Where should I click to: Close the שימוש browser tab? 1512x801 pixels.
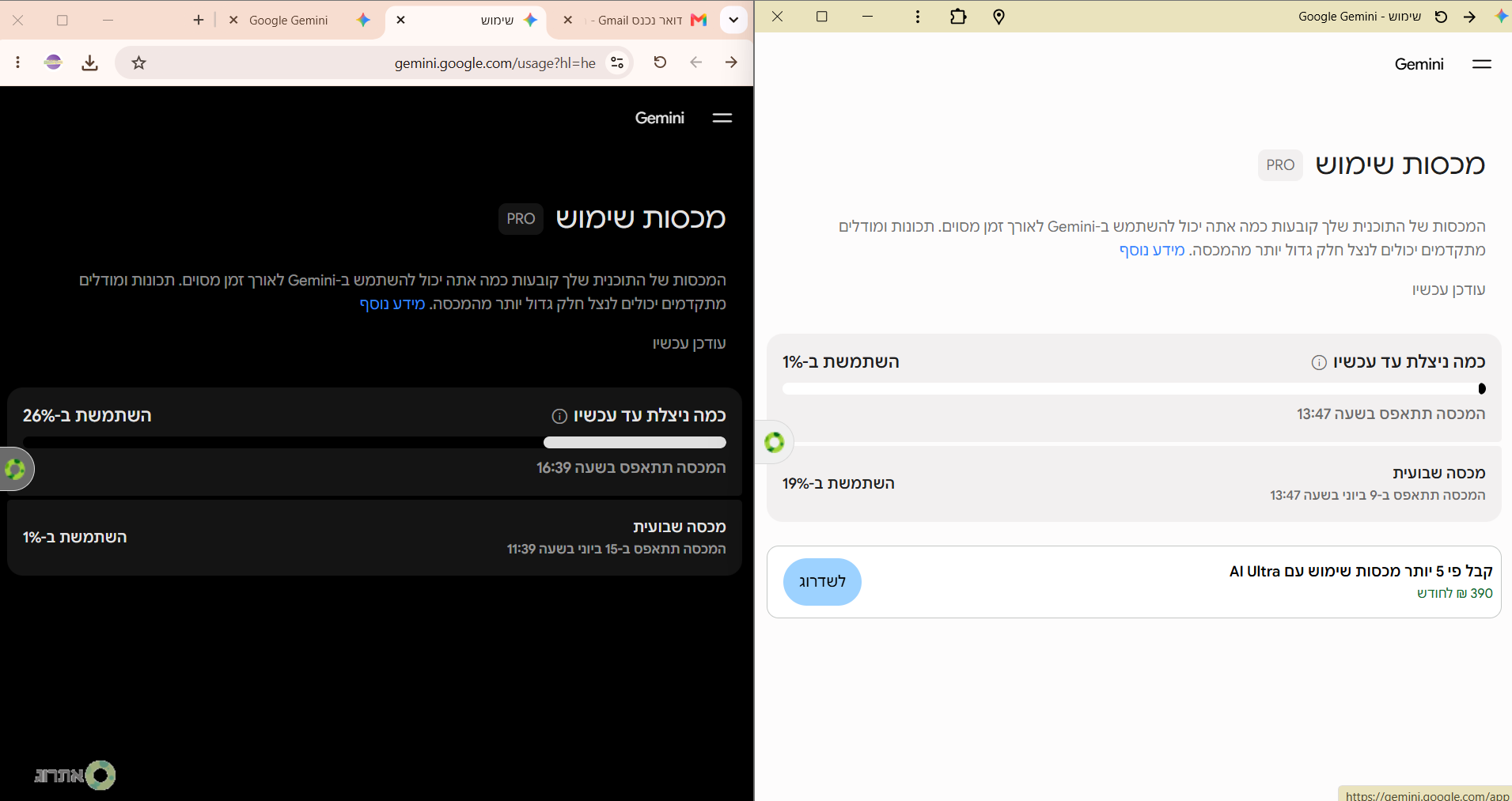(x=401, y=20)
